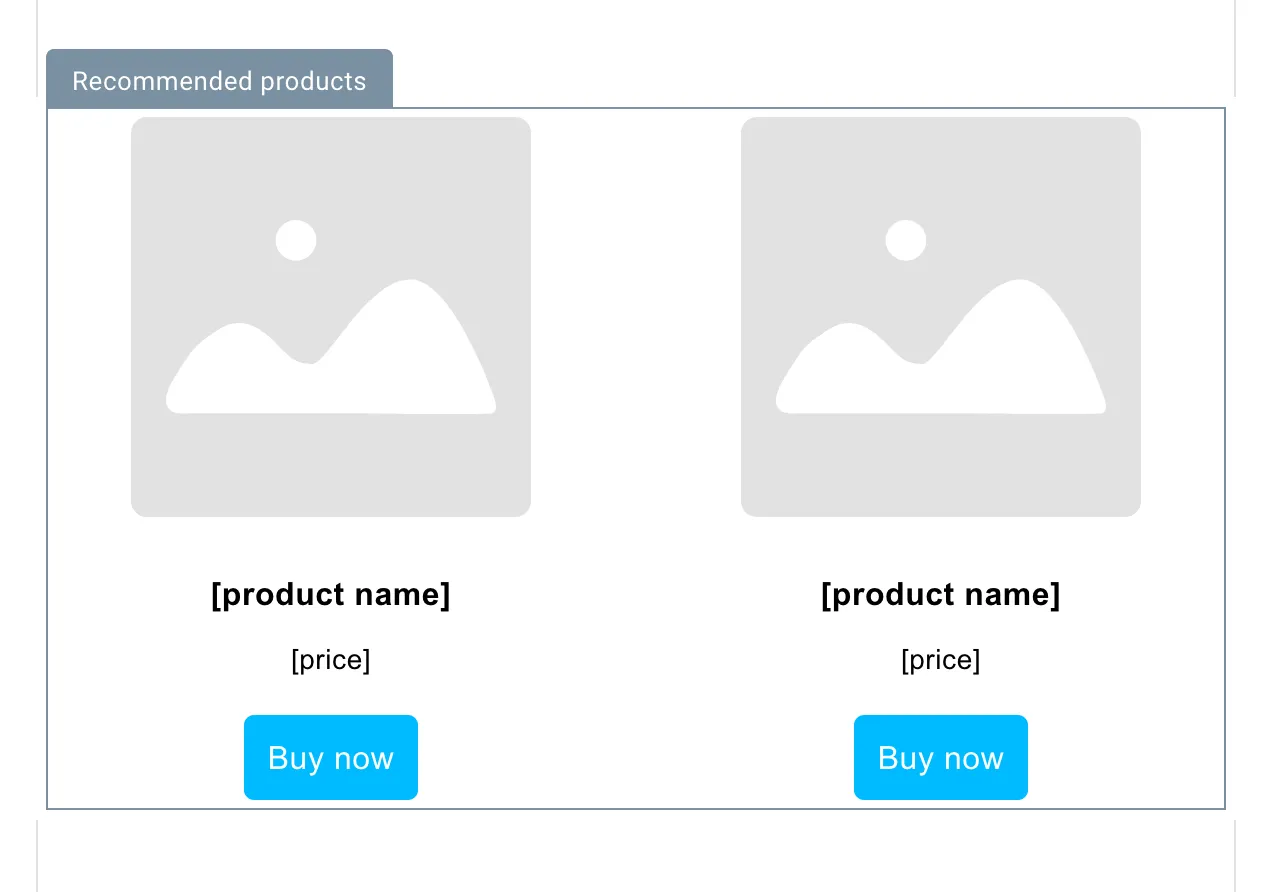
Task: Click the right Buy now button
Action: (x=941, y=757)
